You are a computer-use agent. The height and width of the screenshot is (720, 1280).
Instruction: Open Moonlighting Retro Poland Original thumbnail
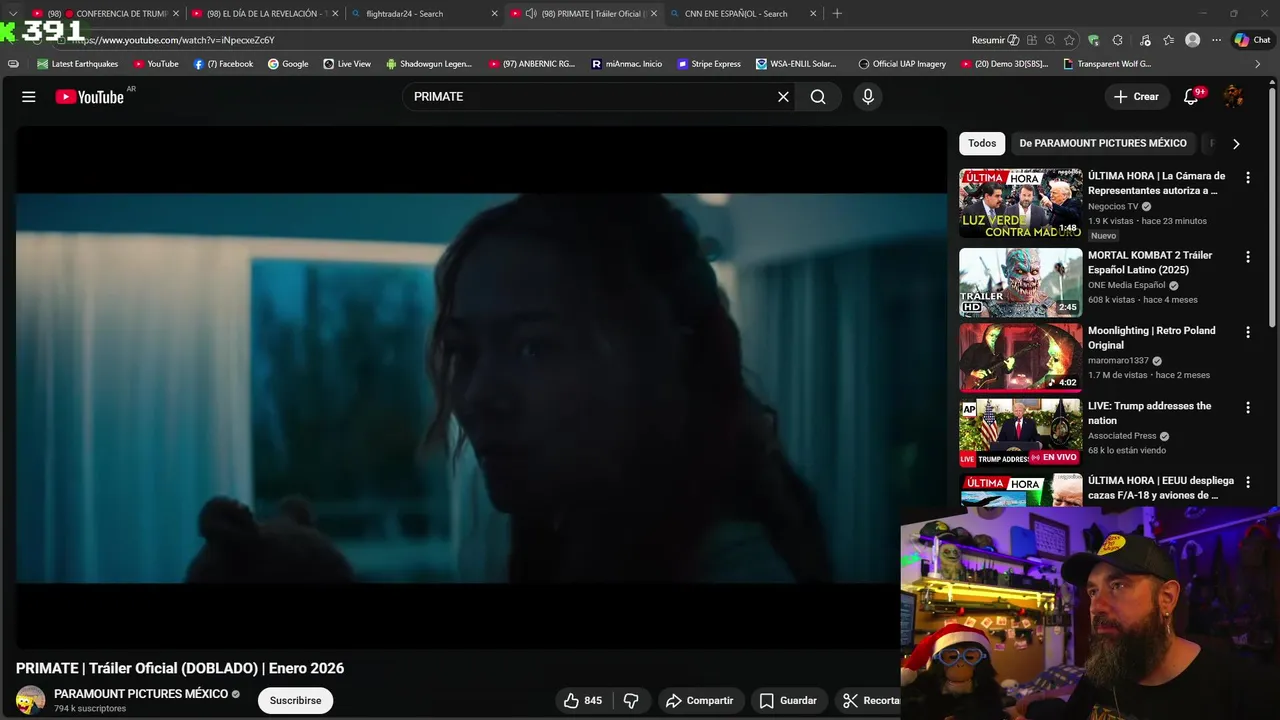[x=1021, y=357]
